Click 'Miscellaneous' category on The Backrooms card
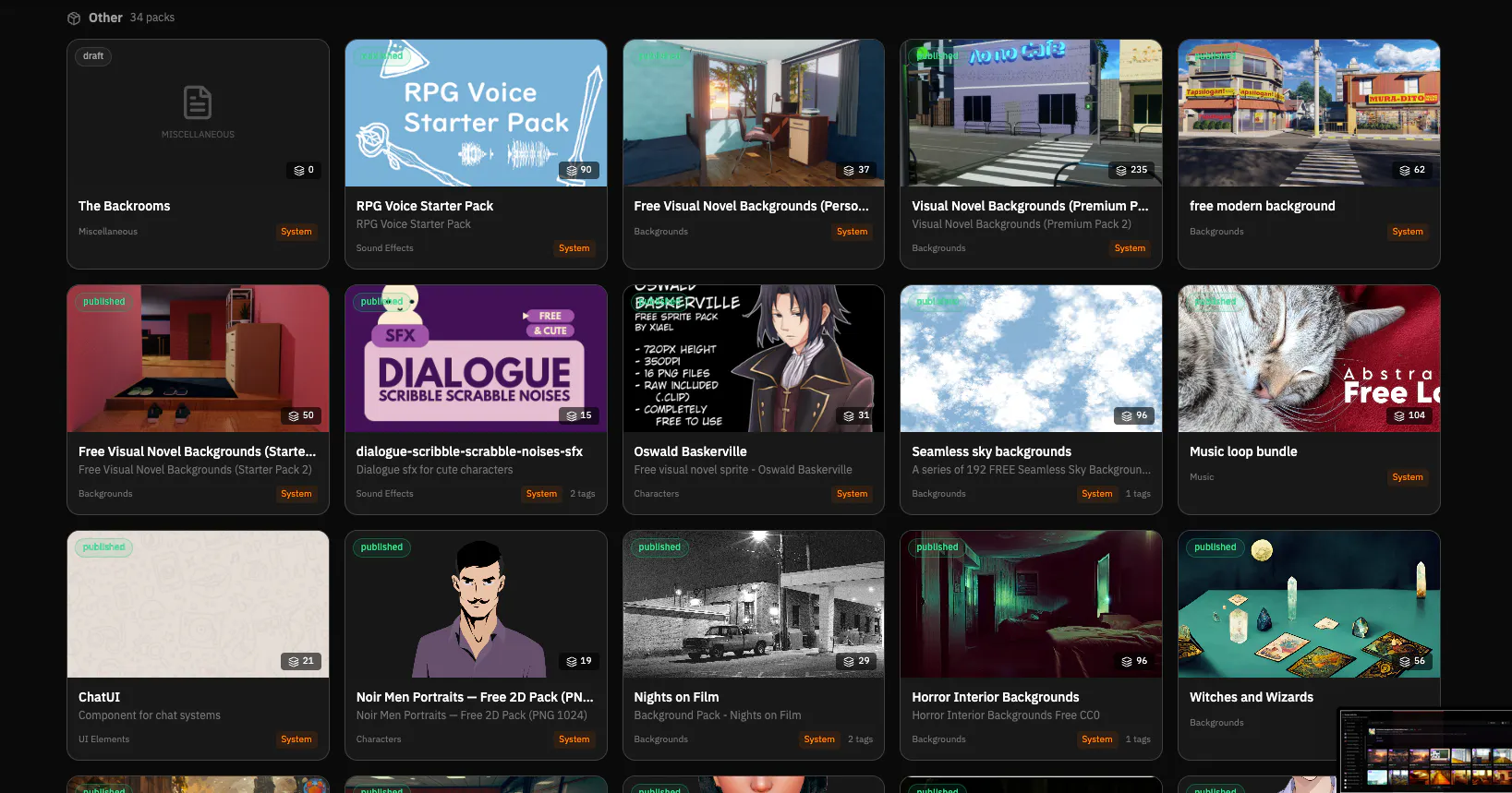 pyautogui.click(x=108, y=232)
